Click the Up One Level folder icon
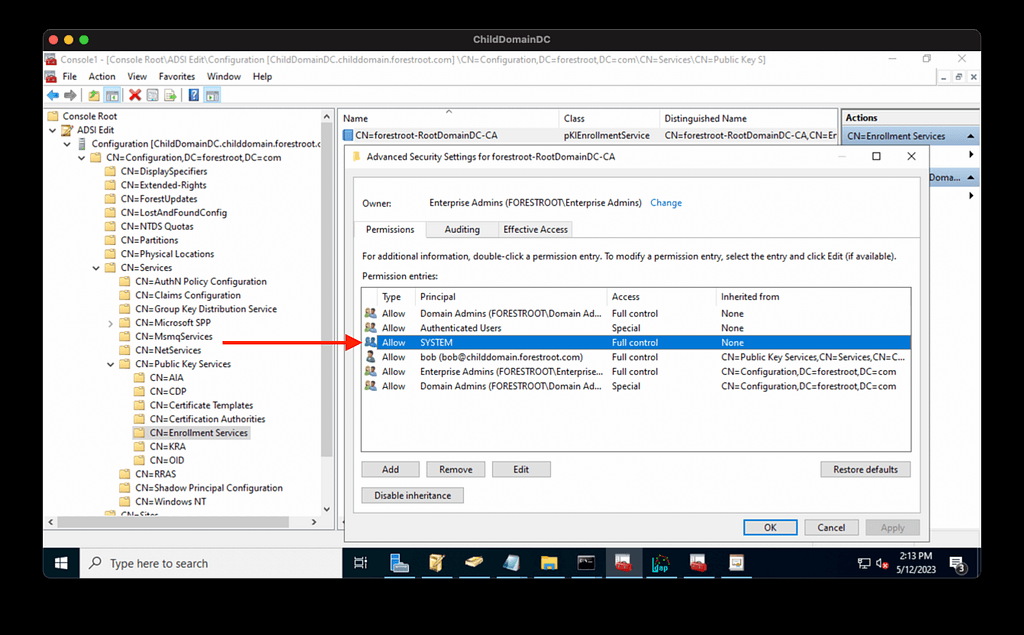This screenshot has height=635, width=1024. click(94, 95)
